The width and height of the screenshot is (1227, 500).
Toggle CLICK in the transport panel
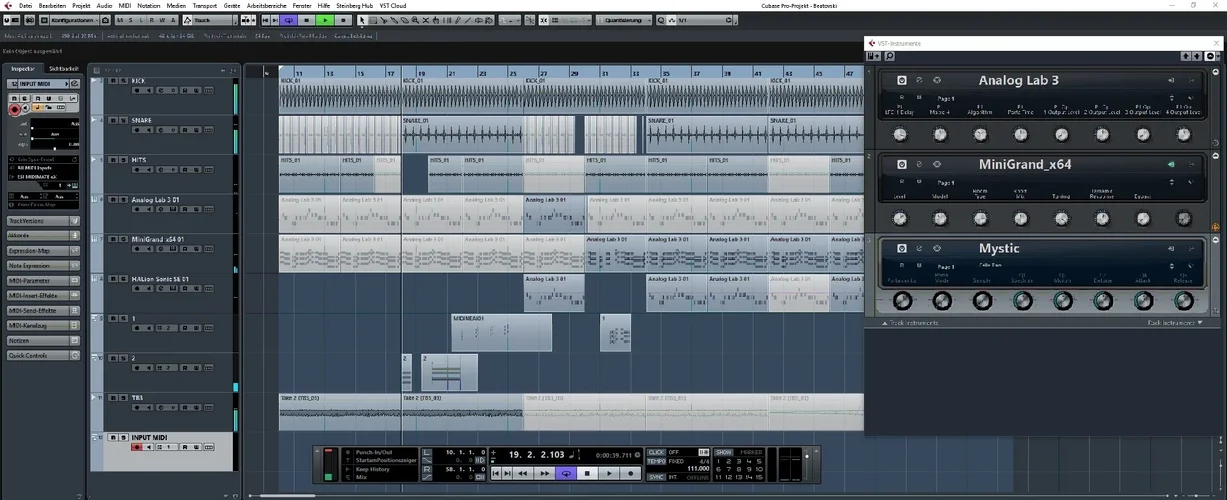656,452
